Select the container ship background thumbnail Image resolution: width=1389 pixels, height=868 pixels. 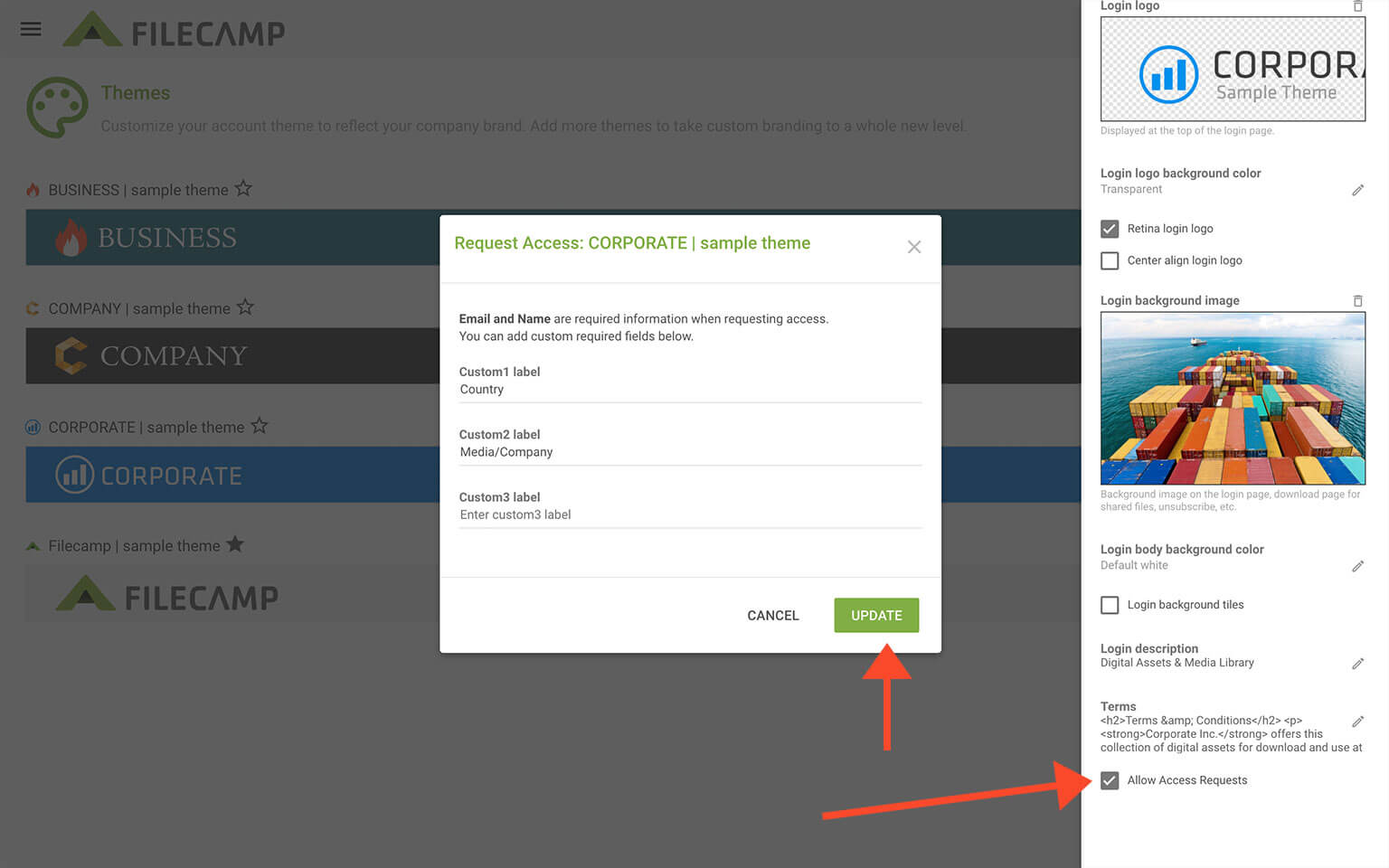point(1232,398)
